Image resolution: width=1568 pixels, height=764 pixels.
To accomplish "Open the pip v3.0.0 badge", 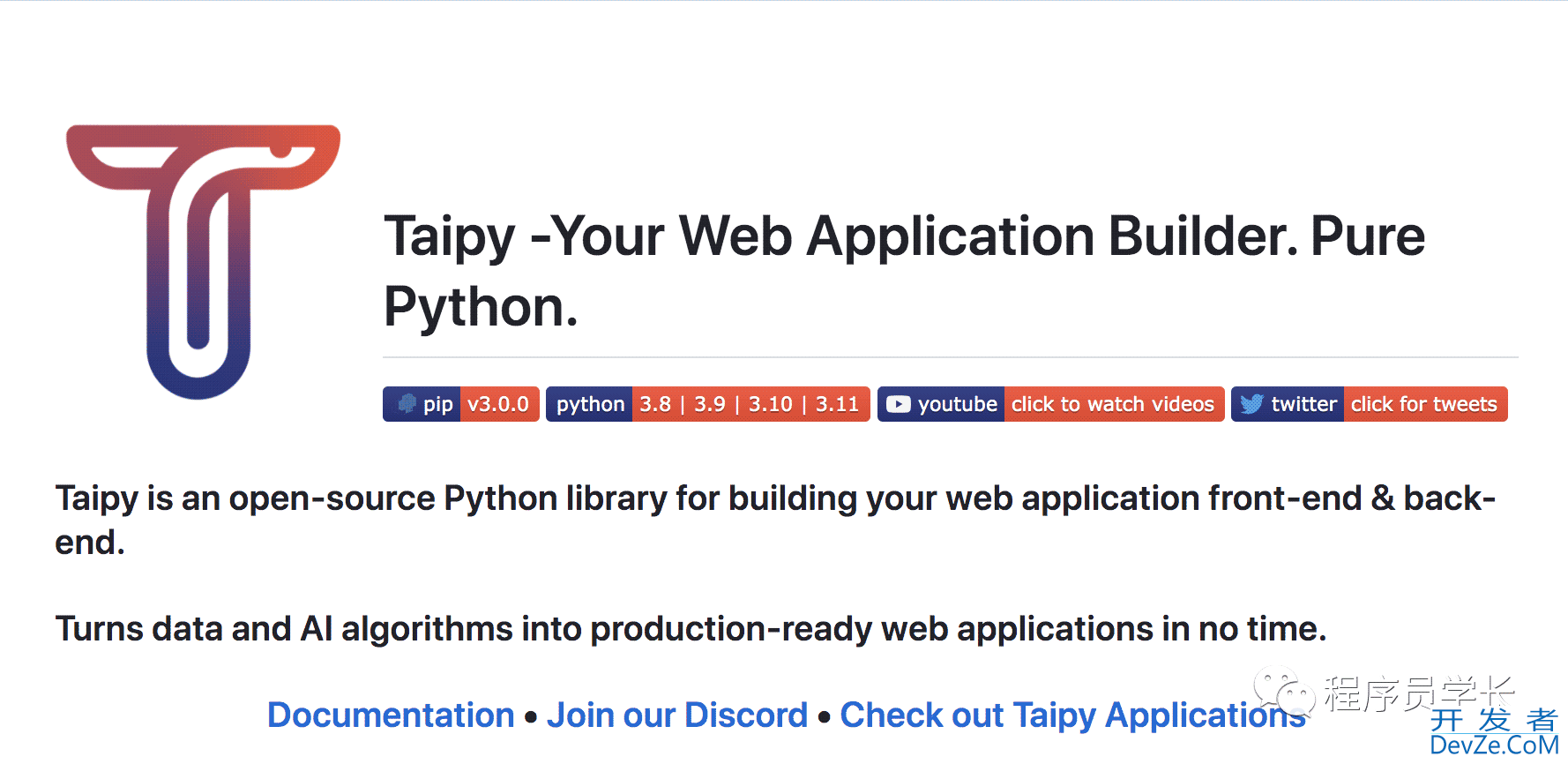I will (x=461, y=404).
